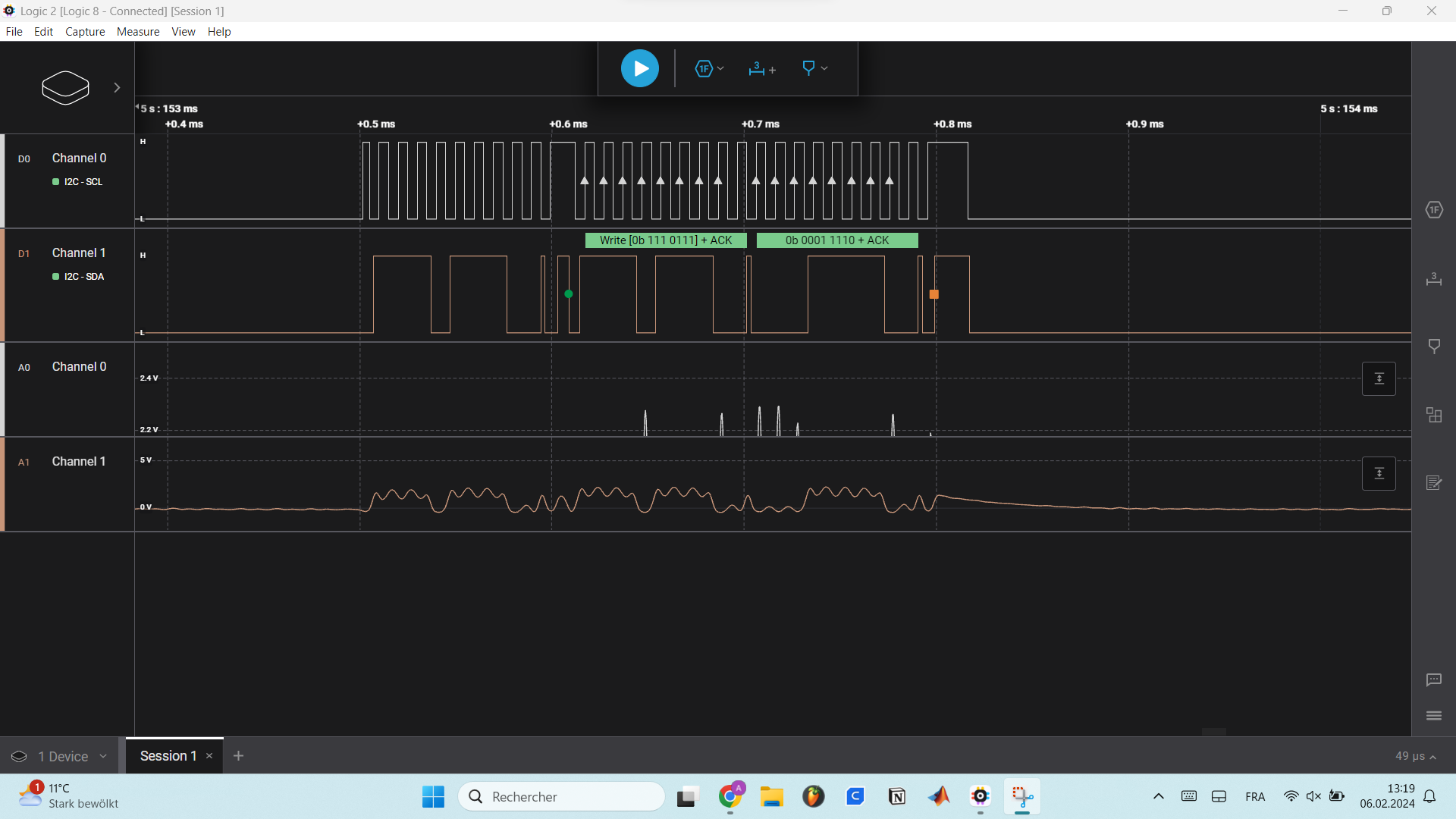Open MATLAB from the taskbar
This screenshot has height=819, width=1456.
(939, 796)
